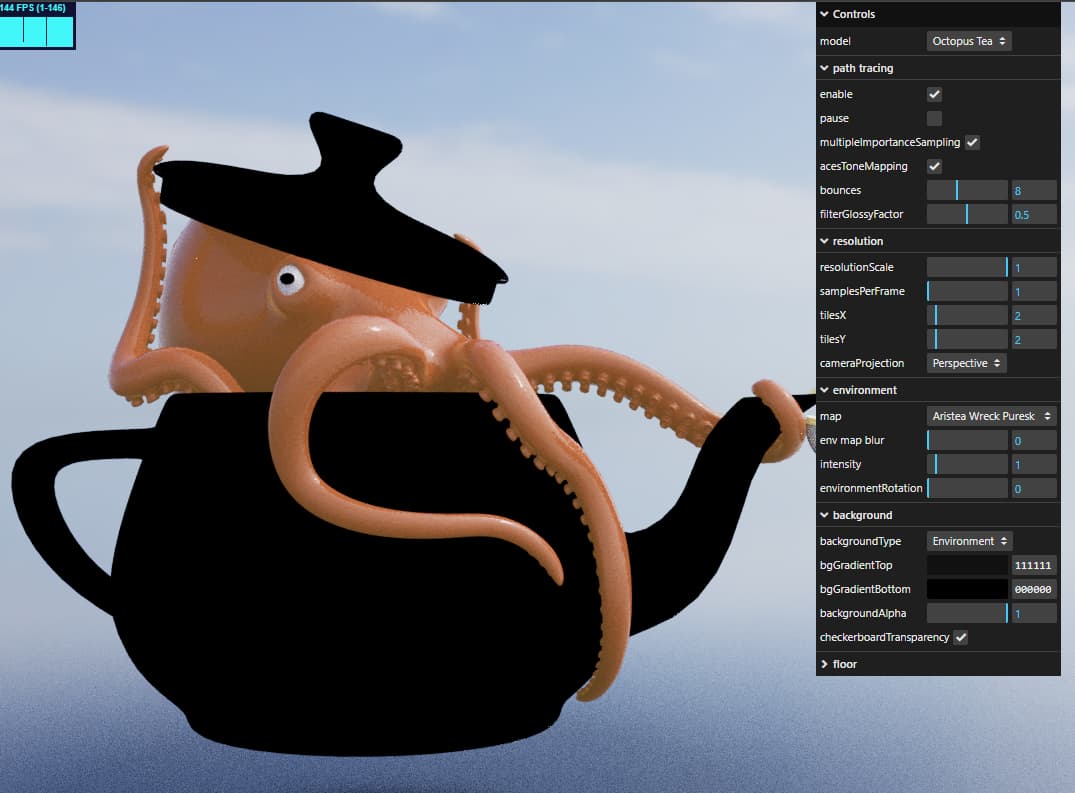Check the pause checkbox
This screenshot has width=1075, height=793.
click(934, 118)
